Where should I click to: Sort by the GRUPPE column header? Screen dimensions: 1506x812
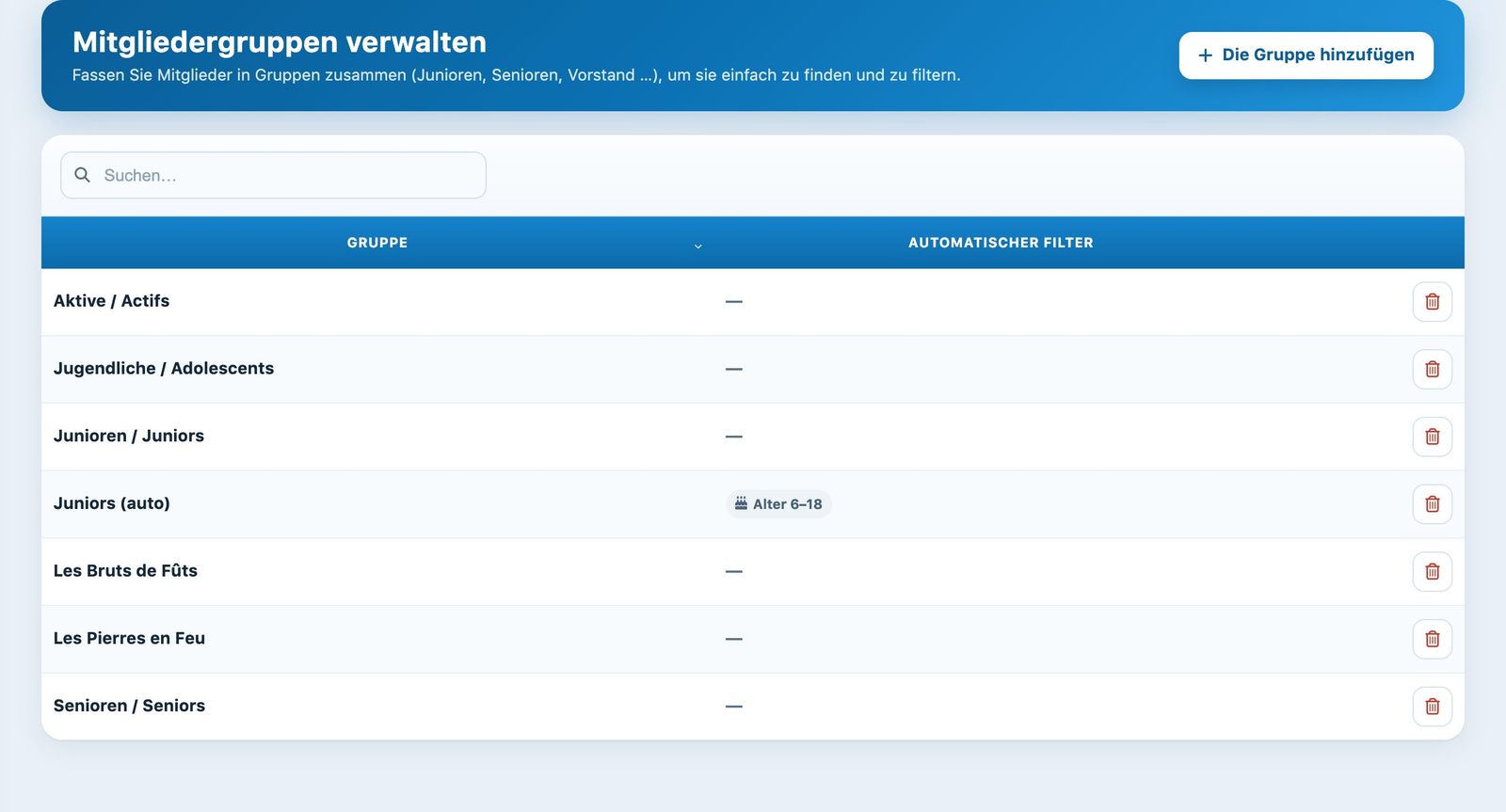click(x=377, y=243)
